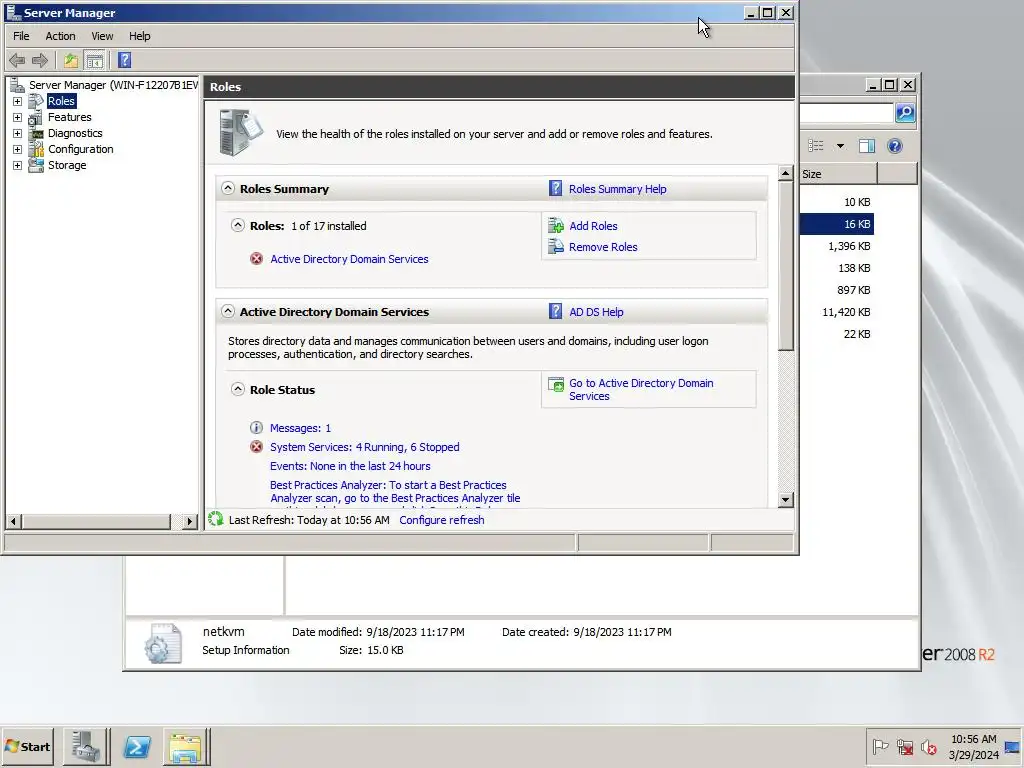Viewport: 1024px width, 768px height.
Task: Click the Go to Active Directory Domain Services icon
Action: pyautogui.click(x=556, y=385)
